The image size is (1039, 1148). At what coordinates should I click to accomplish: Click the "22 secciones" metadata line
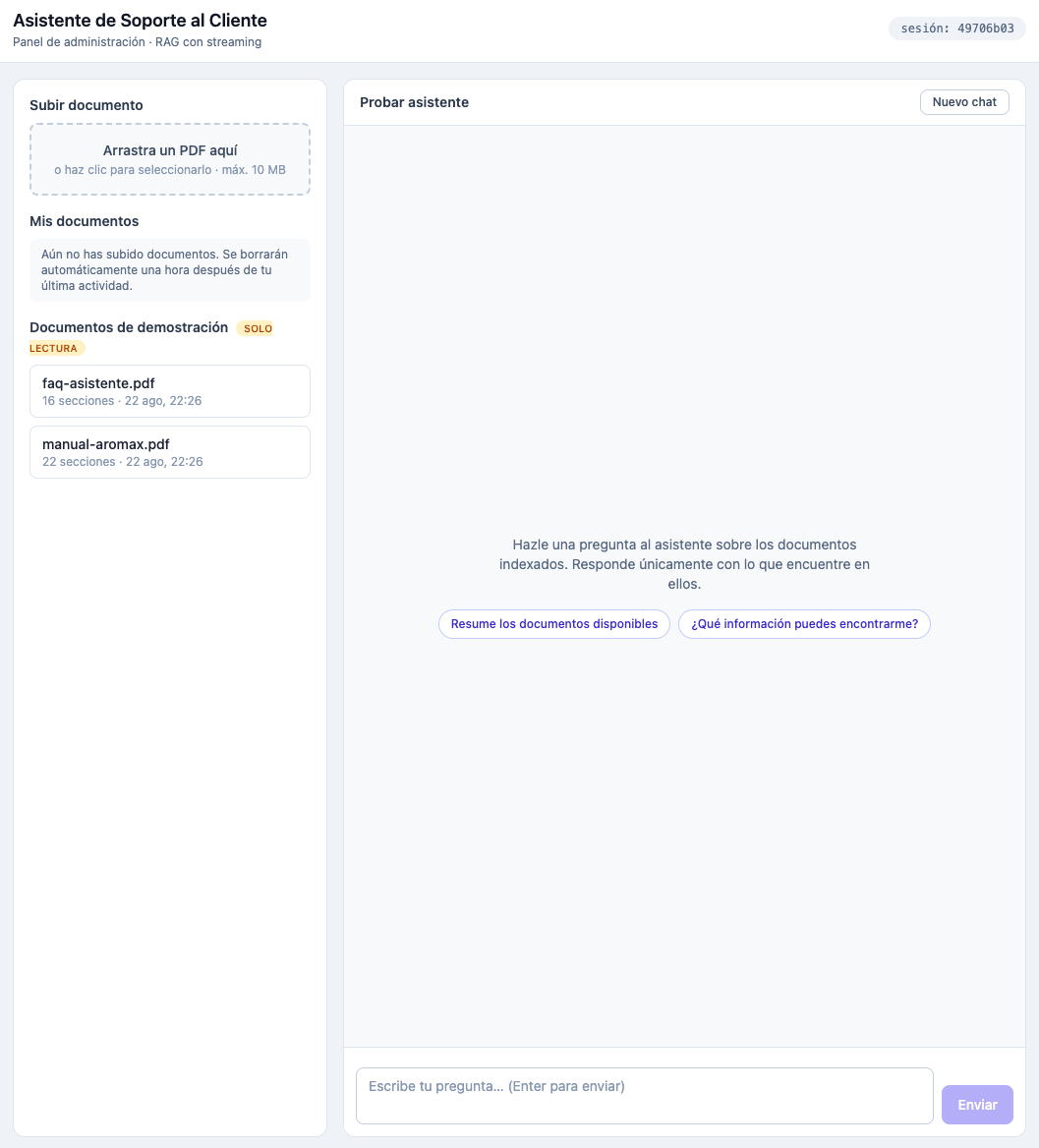coord(122,461)
